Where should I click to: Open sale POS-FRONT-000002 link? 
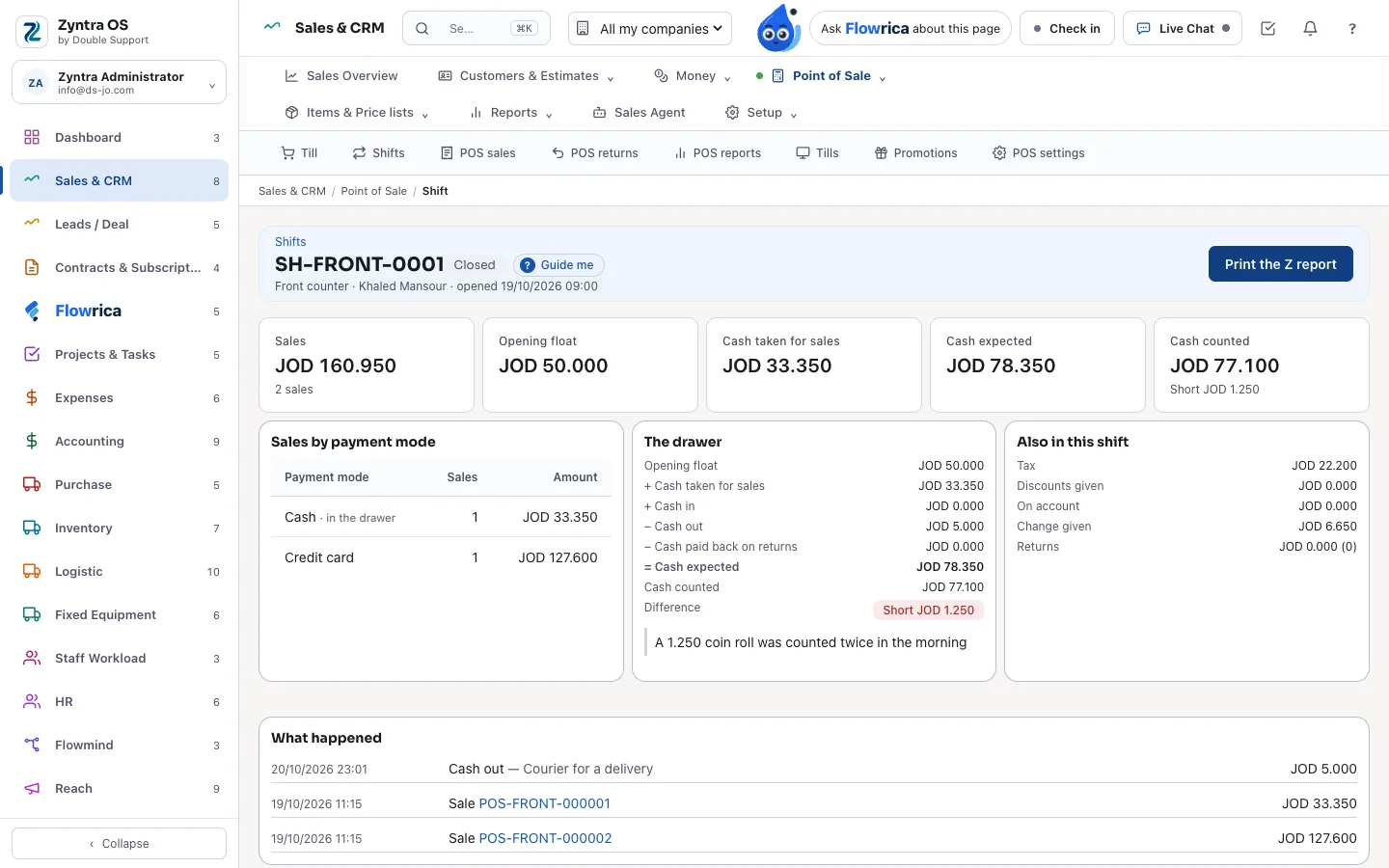[546, 838]
